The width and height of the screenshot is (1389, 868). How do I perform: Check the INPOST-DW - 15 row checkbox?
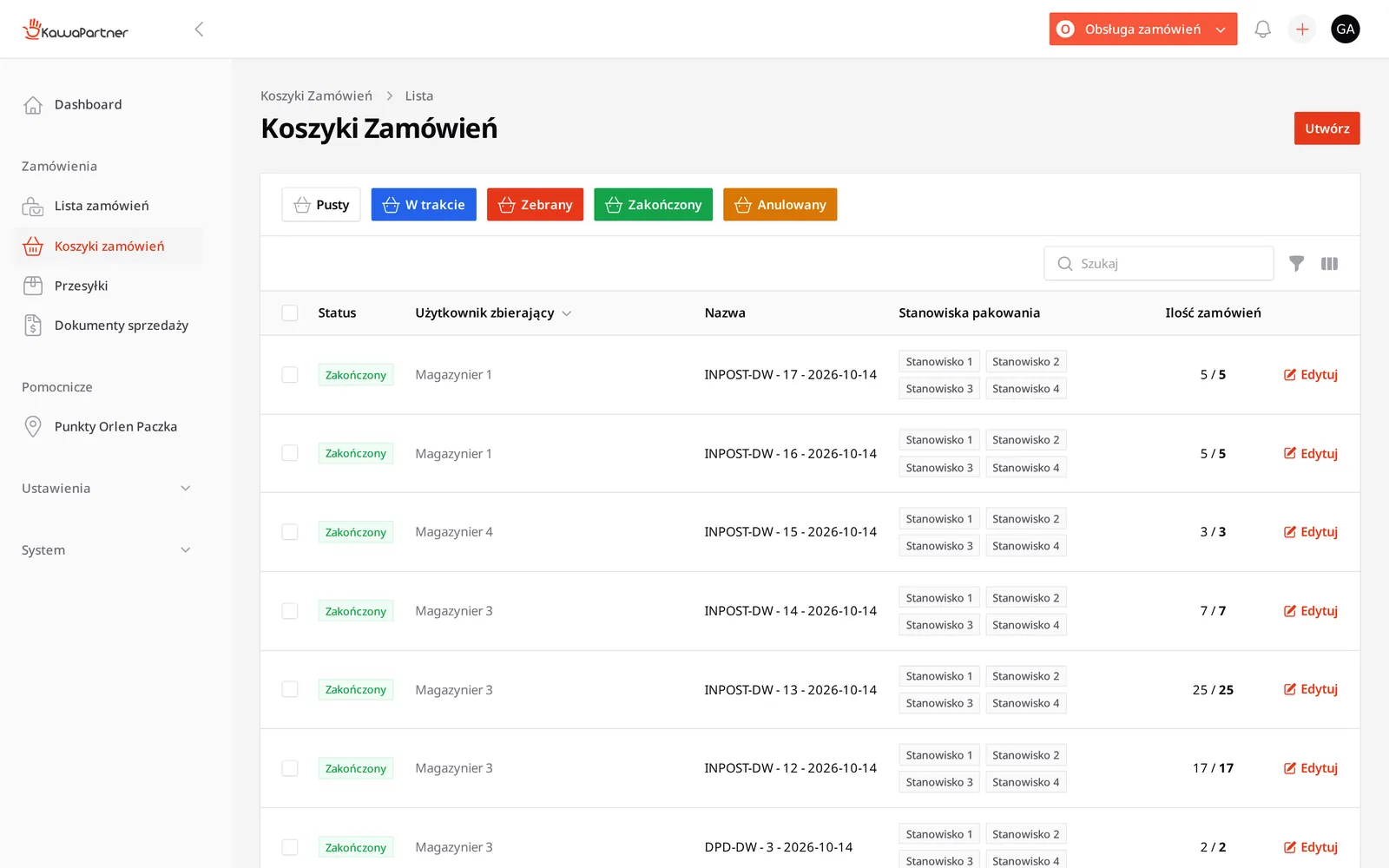coord(290,532)
